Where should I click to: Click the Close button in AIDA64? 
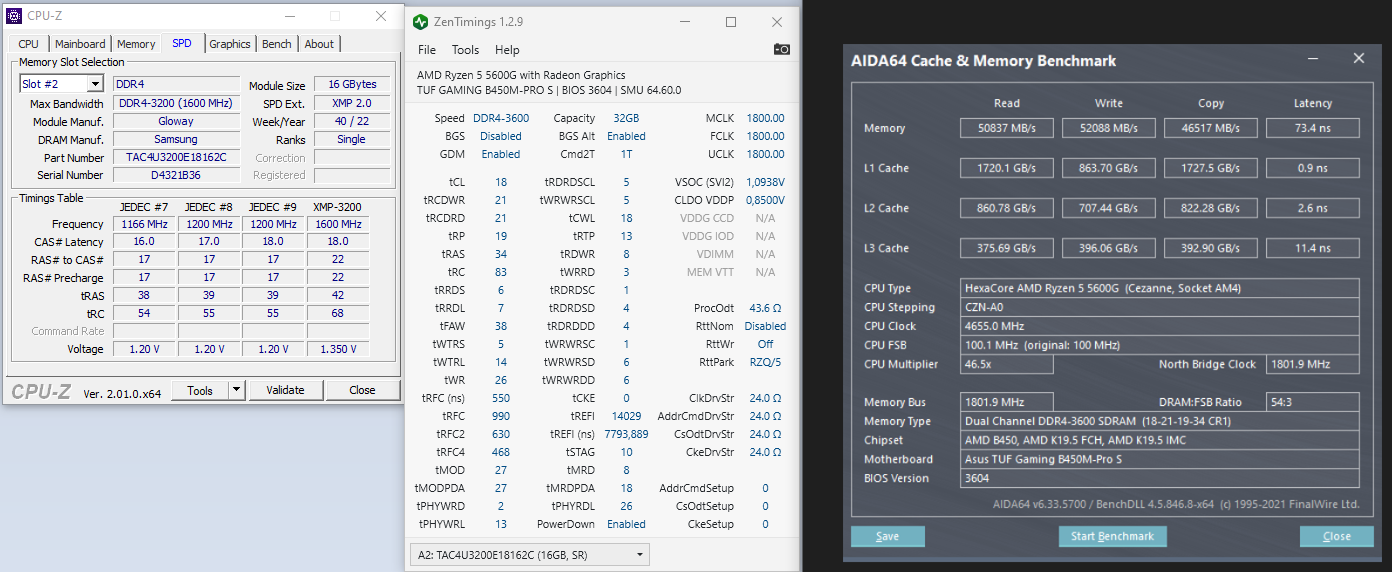coord(1336,536)
